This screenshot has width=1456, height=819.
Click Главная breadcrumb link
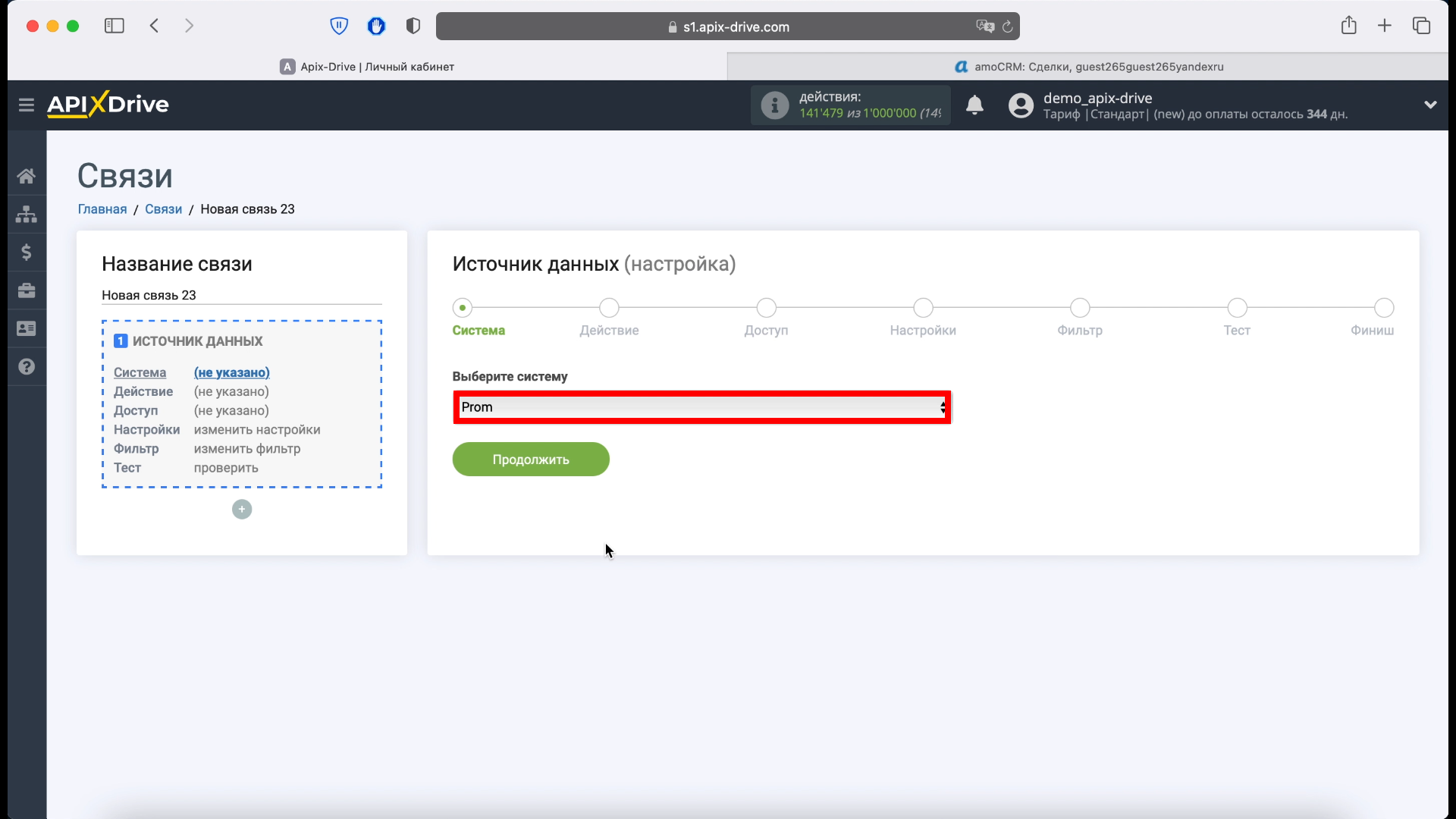[x=102, y=209]
